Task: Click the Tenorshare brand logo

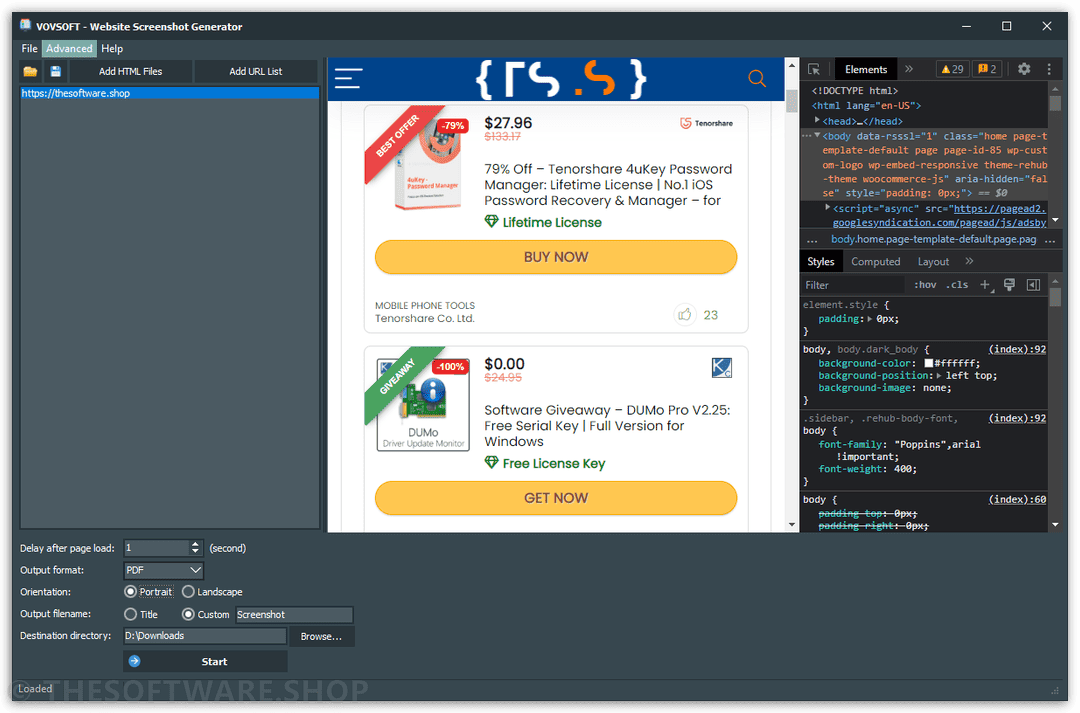Action: [x=707, y=123]
